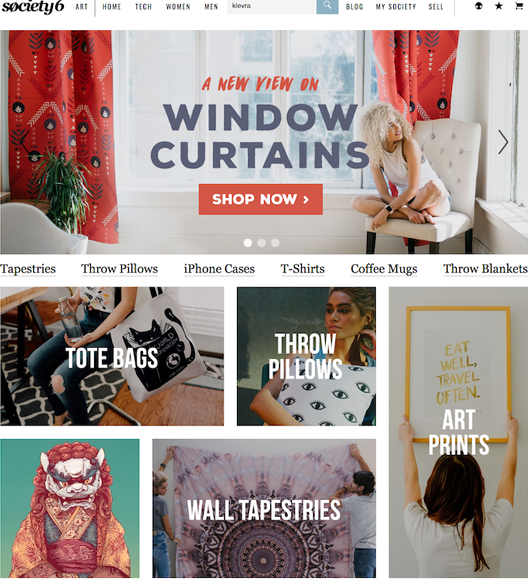
Task: Open the Wall Tapestries tile
Action: point(264,508)
